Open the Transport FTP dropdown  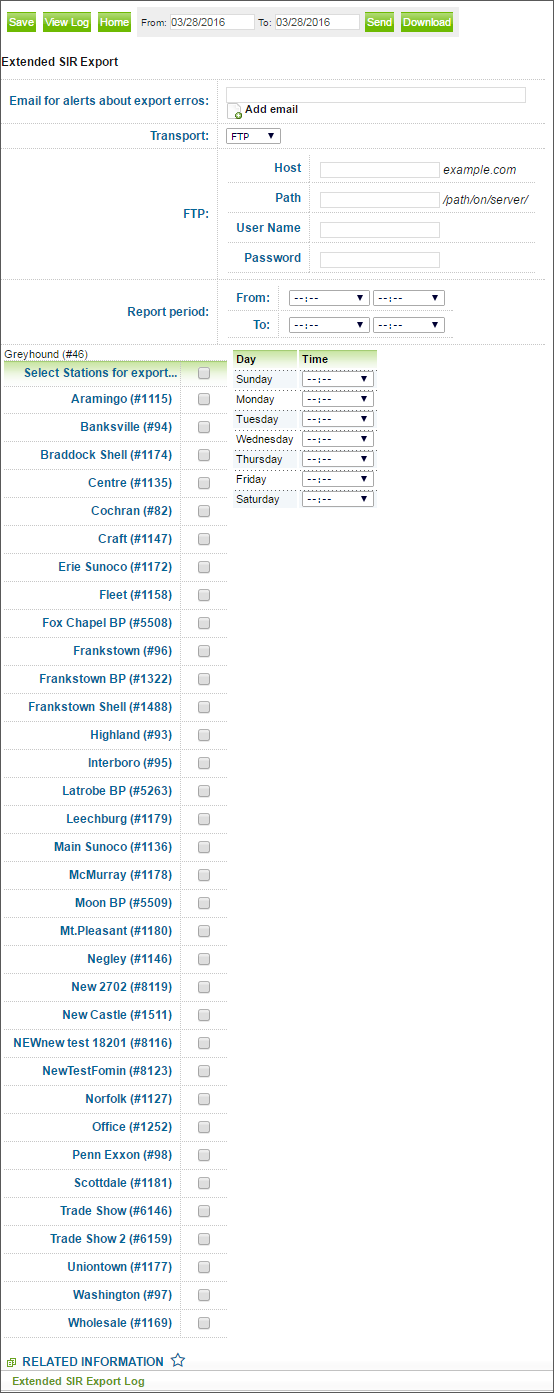click(x=254, y=136)
